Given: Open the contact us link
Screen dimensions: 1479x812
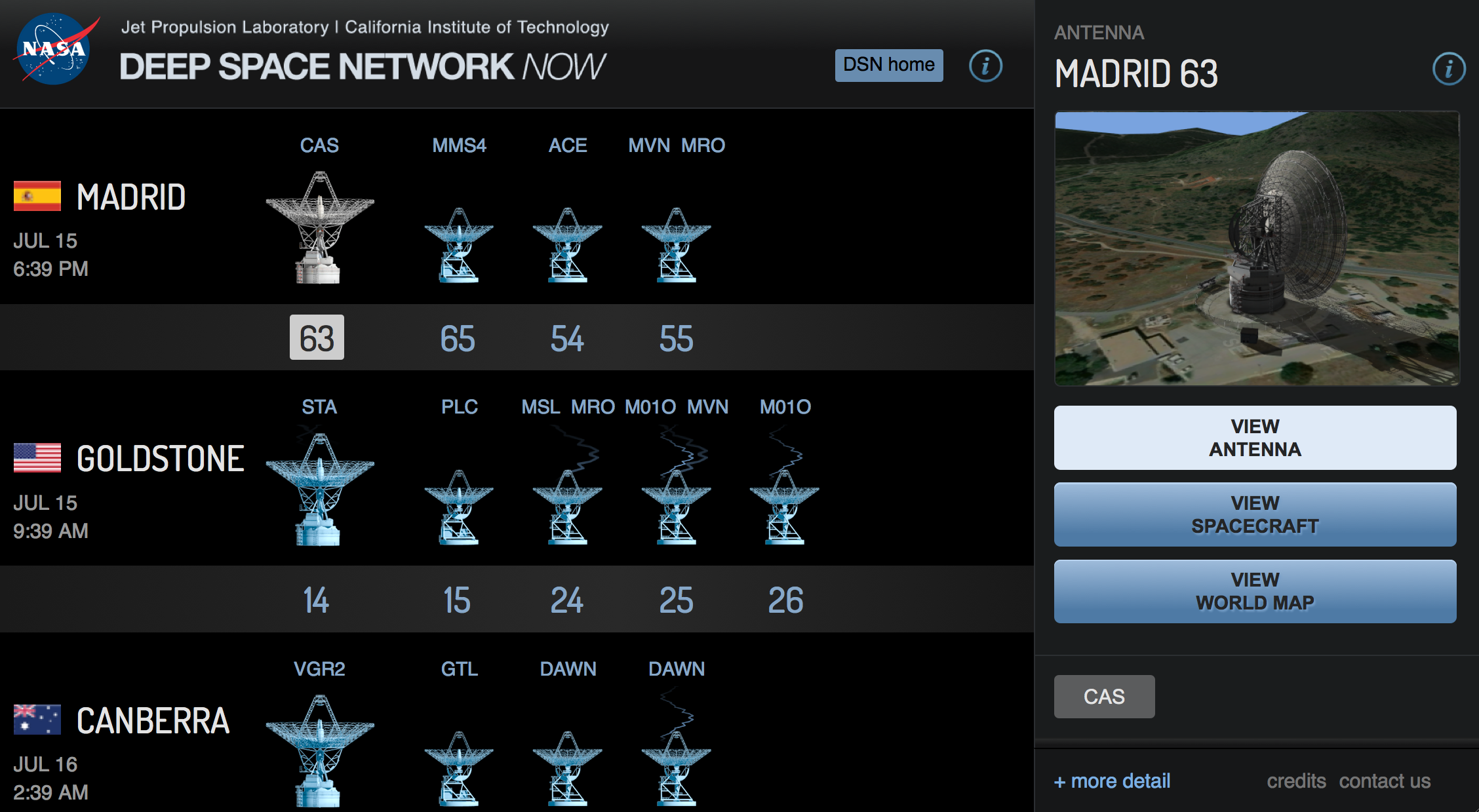Looking at the screenshot, I should (1385, 781).
